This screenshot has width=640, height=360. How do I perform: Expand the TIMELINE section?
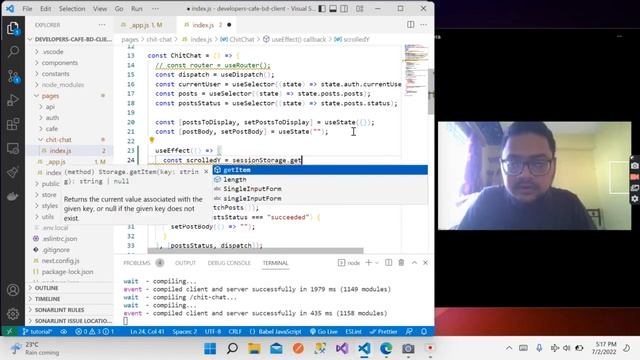pos(47,299)
